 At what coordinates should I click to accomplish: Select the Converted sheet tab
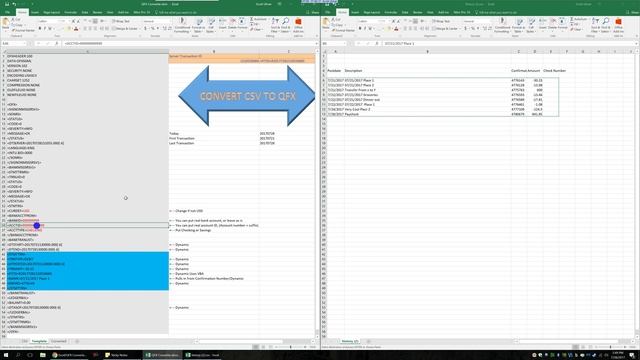point(59,341)
